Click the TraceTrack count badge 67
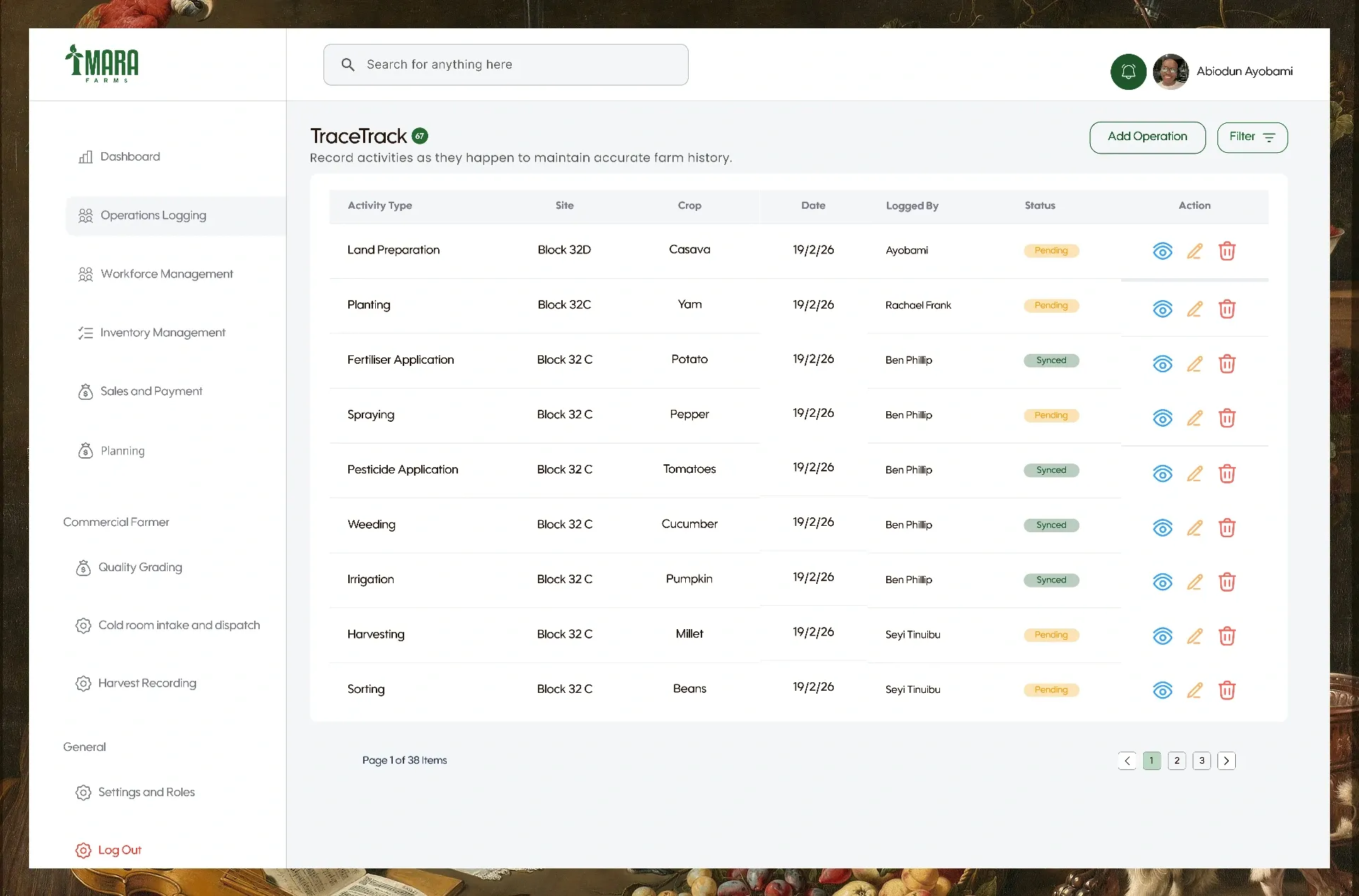The image size is (1359, 896). (420, 136)
